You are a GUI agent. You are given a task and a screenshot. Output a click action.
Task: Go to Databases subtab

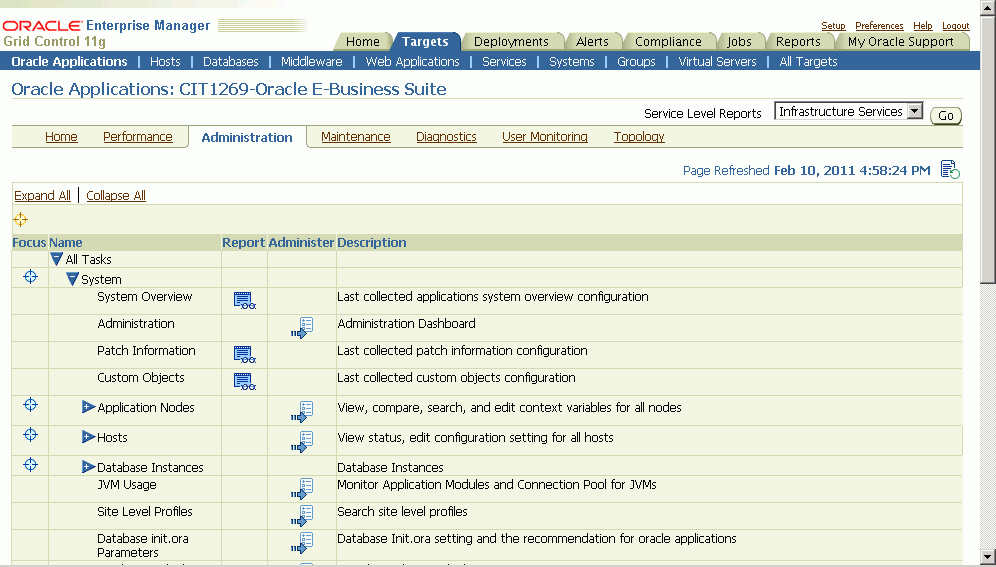(x=231, y=62)
